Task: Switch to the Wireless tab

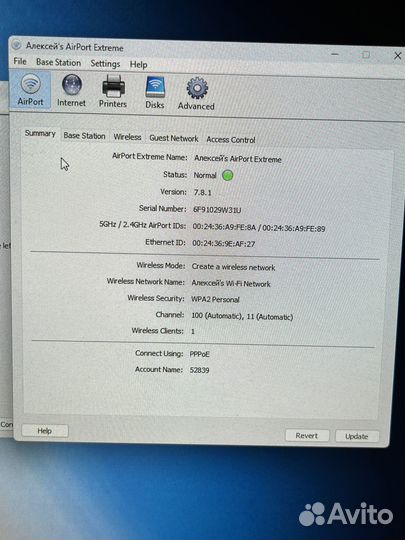Action: pos(127,137)
